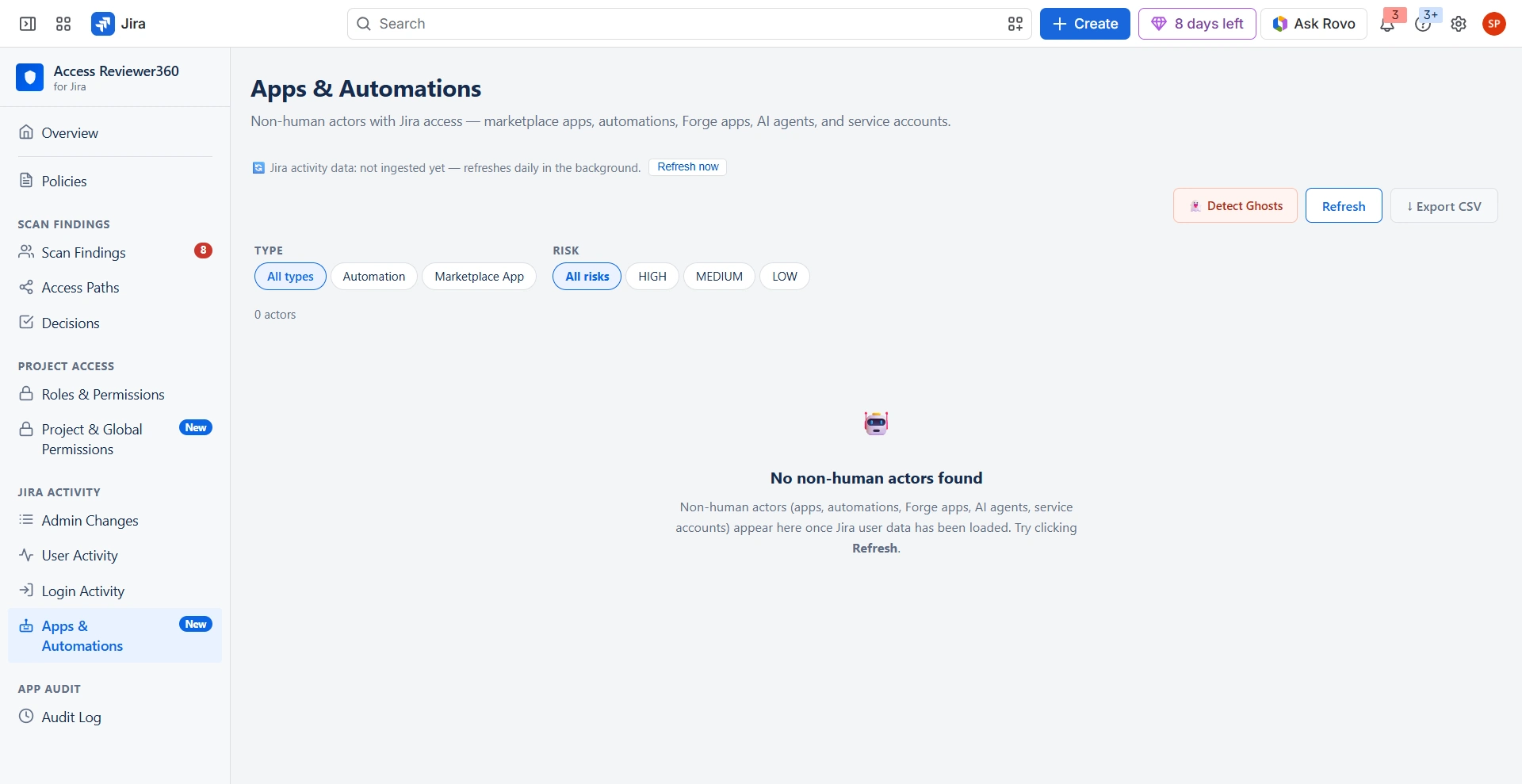Click the outlined Refresh button
This screenshot has width=1522, height=784.
tap(1344, 205)
